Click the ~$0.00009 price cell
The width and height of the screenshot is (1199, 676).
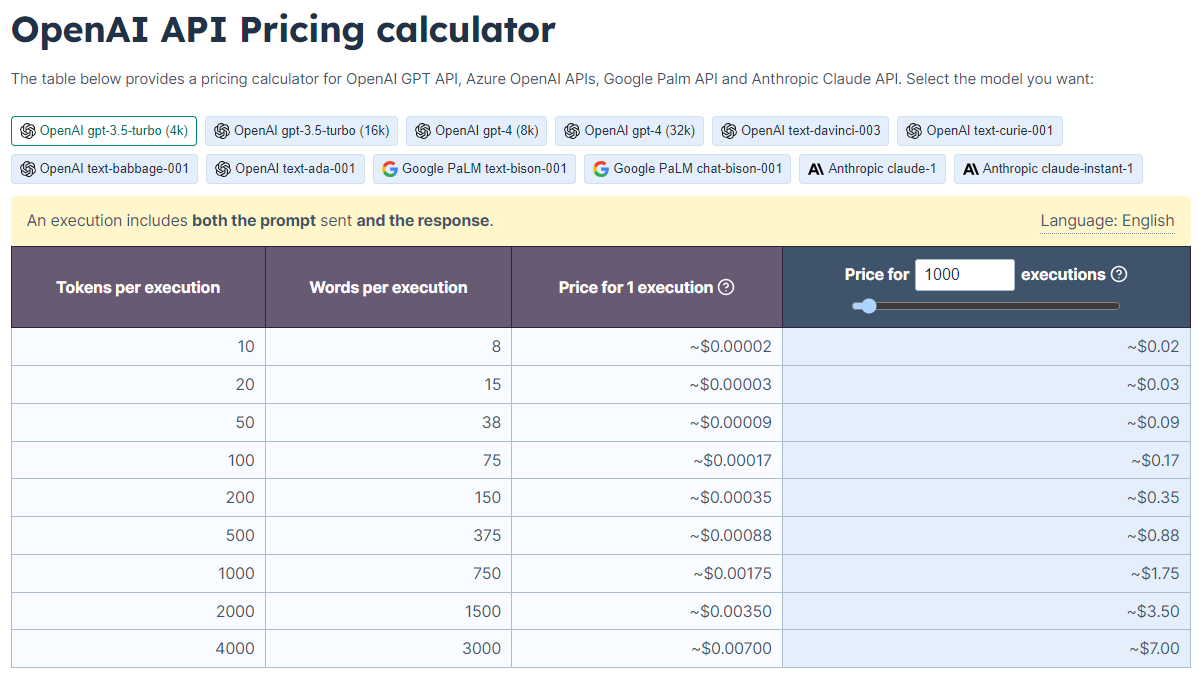(647, 422)
